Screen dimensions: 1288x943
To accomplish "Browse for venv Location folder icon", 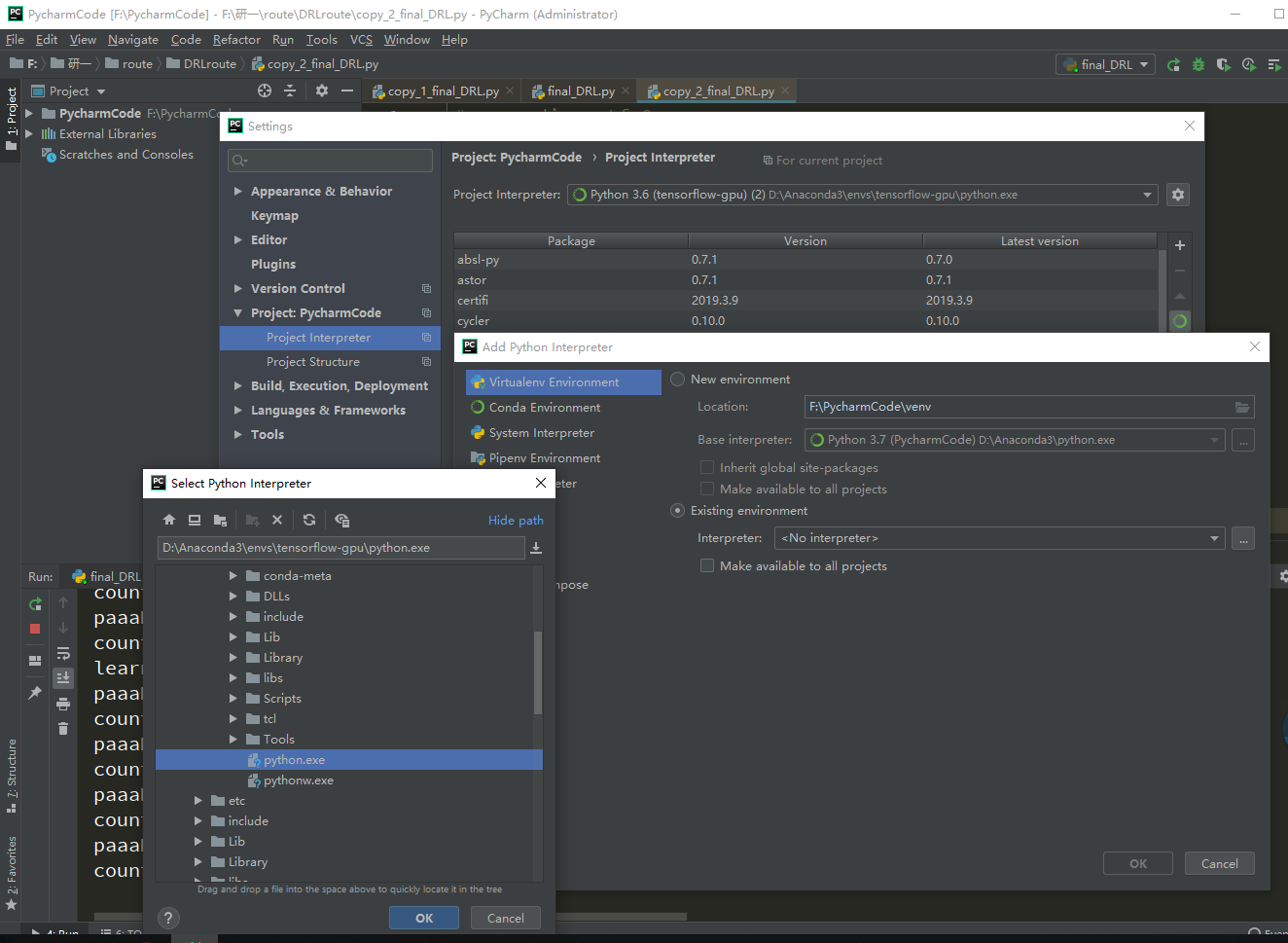I will [1242, 407].
